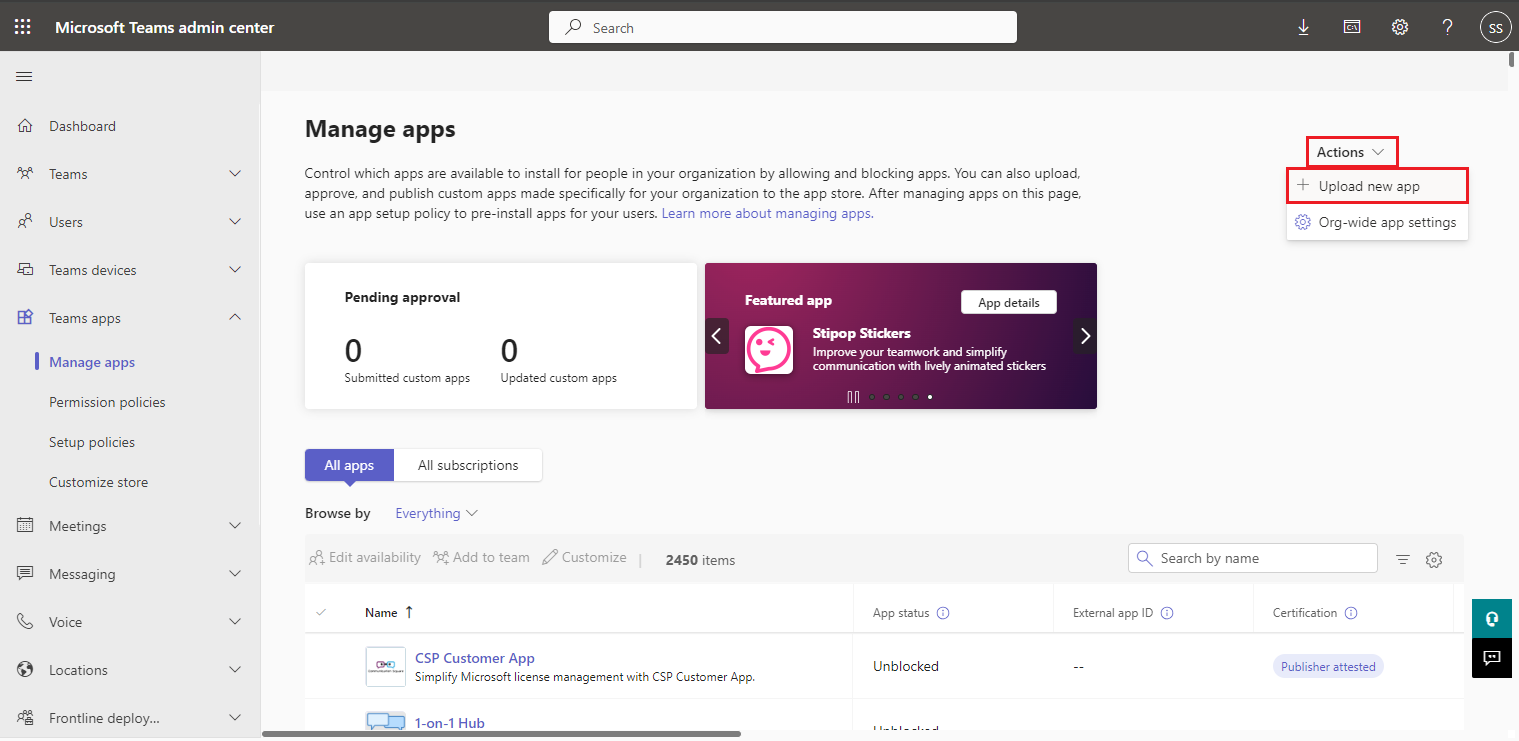Open Customize store in the sidebar

(x=98, y=482)
